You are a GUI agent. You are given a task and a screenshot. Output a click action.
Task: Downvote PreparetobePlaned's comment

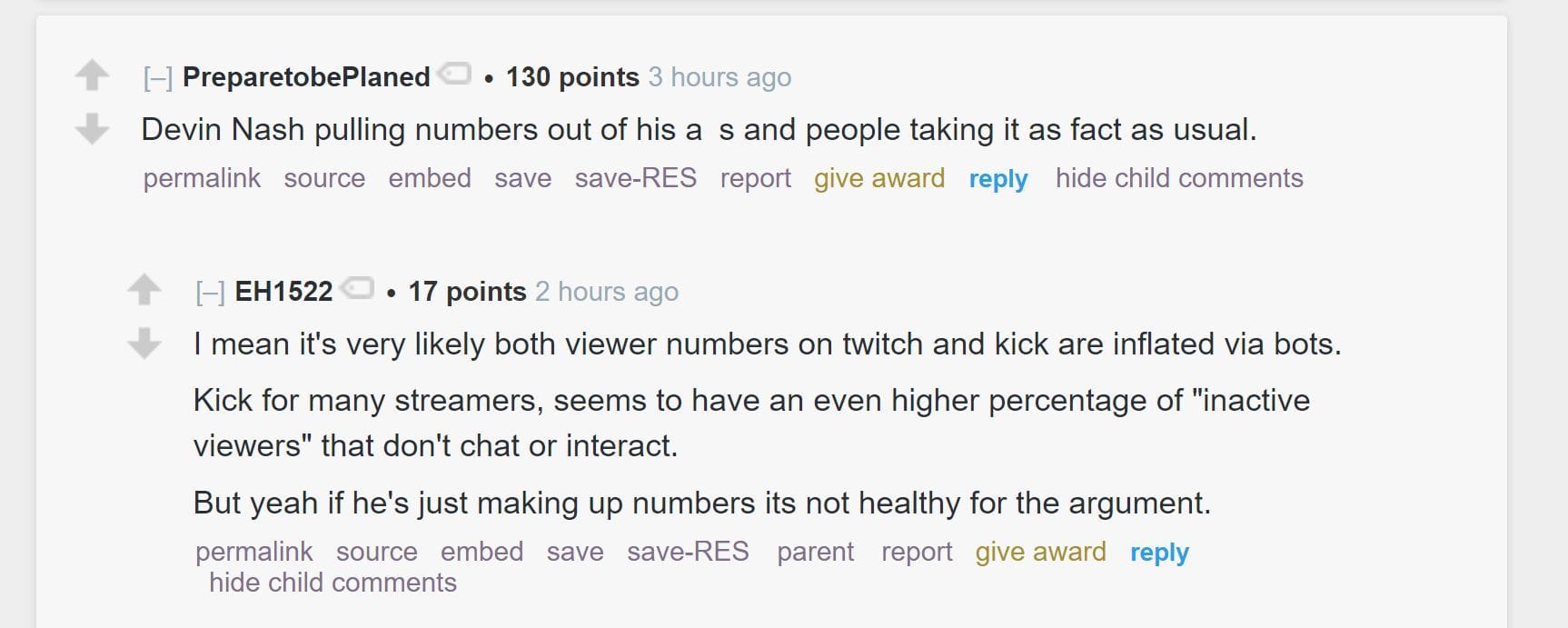coord(92,131)
